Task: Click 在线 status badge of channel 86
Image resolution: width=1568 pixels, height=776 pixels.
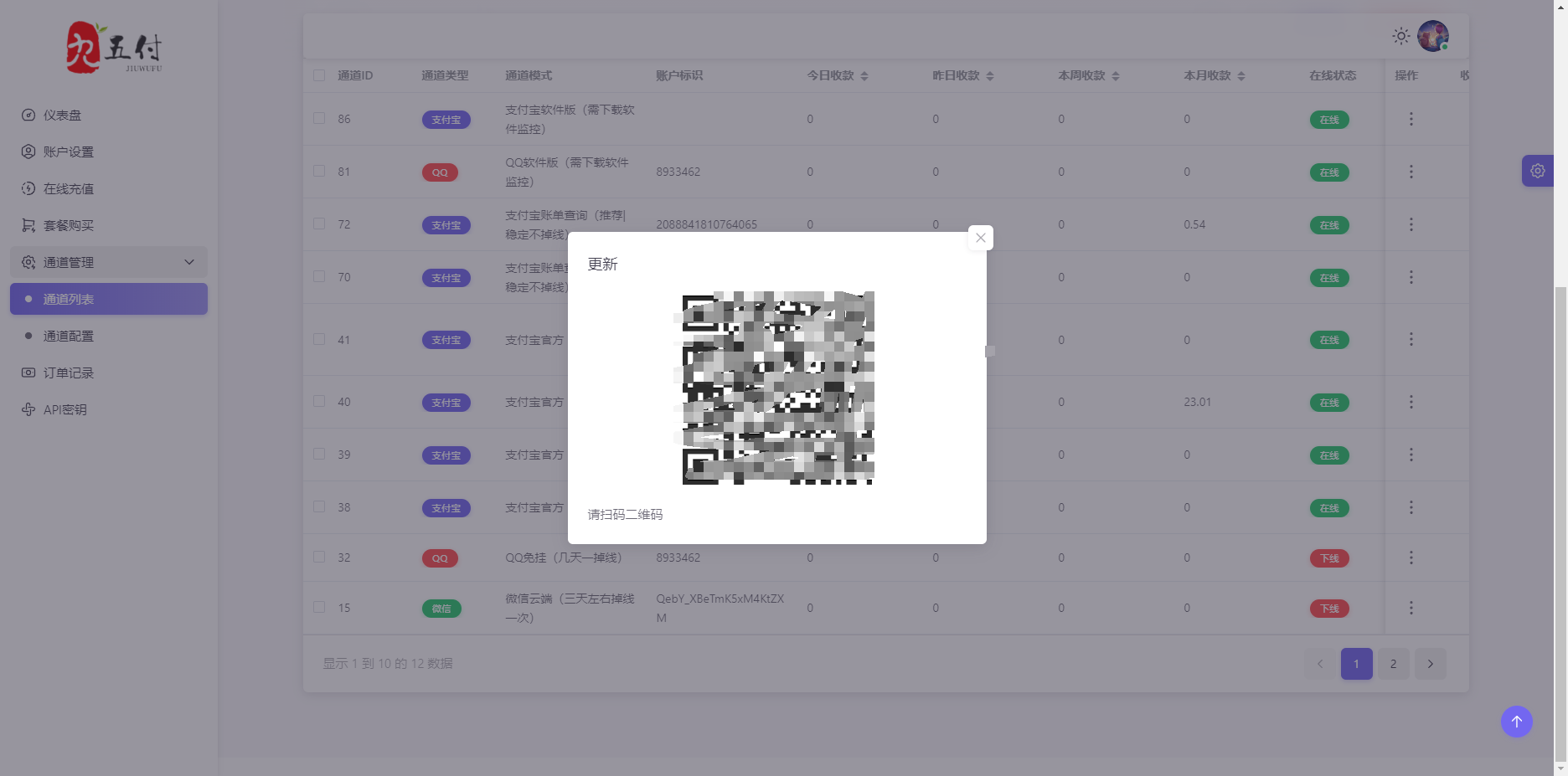Action: (x=1329, y=120)
